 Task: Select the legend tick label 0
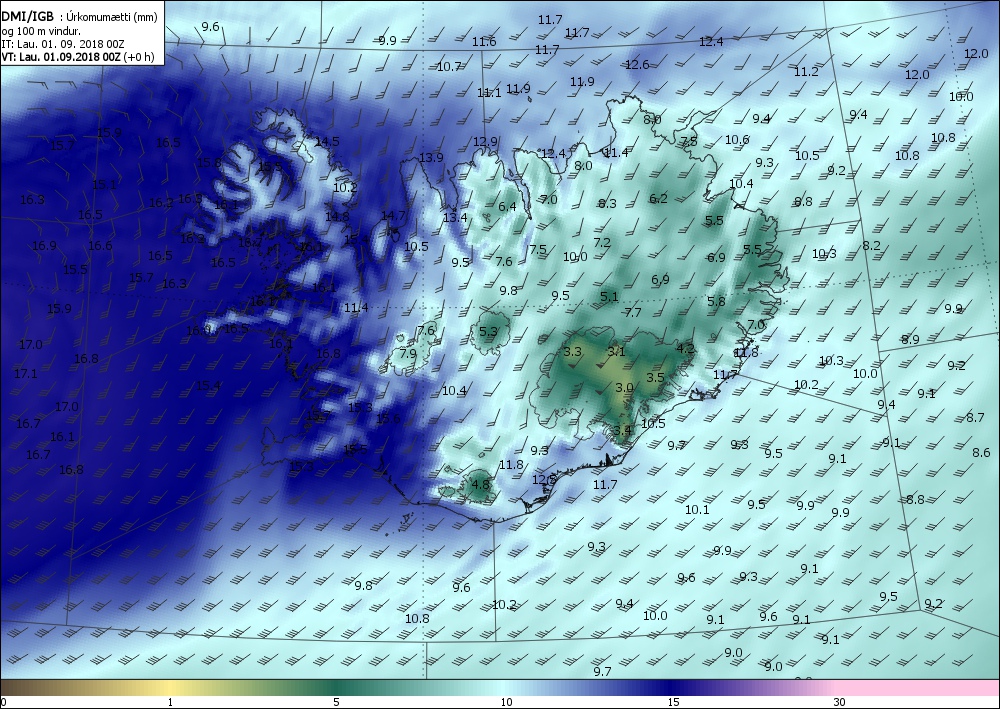pos(4,702)
